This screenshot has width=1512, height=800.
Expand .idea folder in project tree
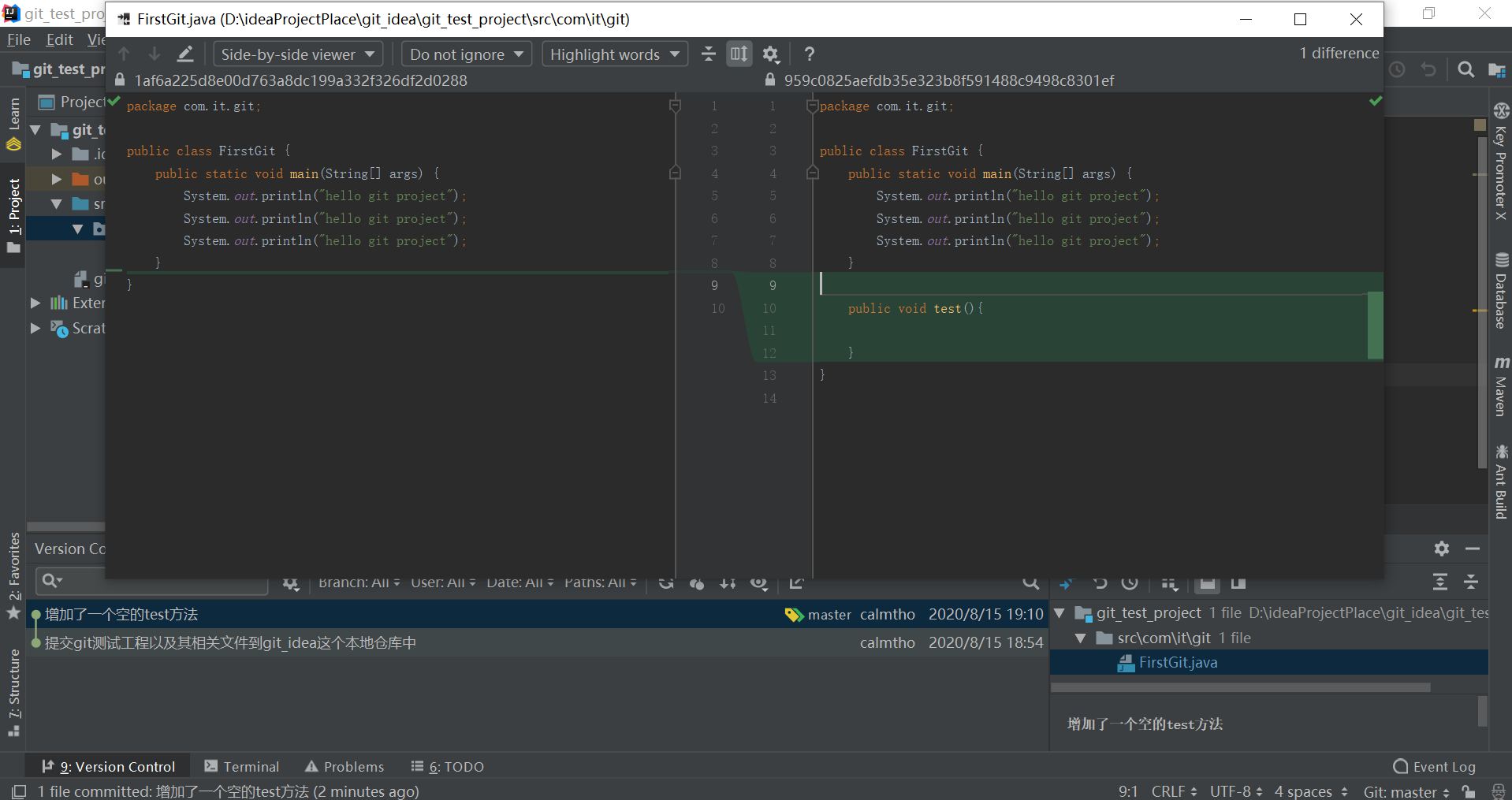click(56, 154)
